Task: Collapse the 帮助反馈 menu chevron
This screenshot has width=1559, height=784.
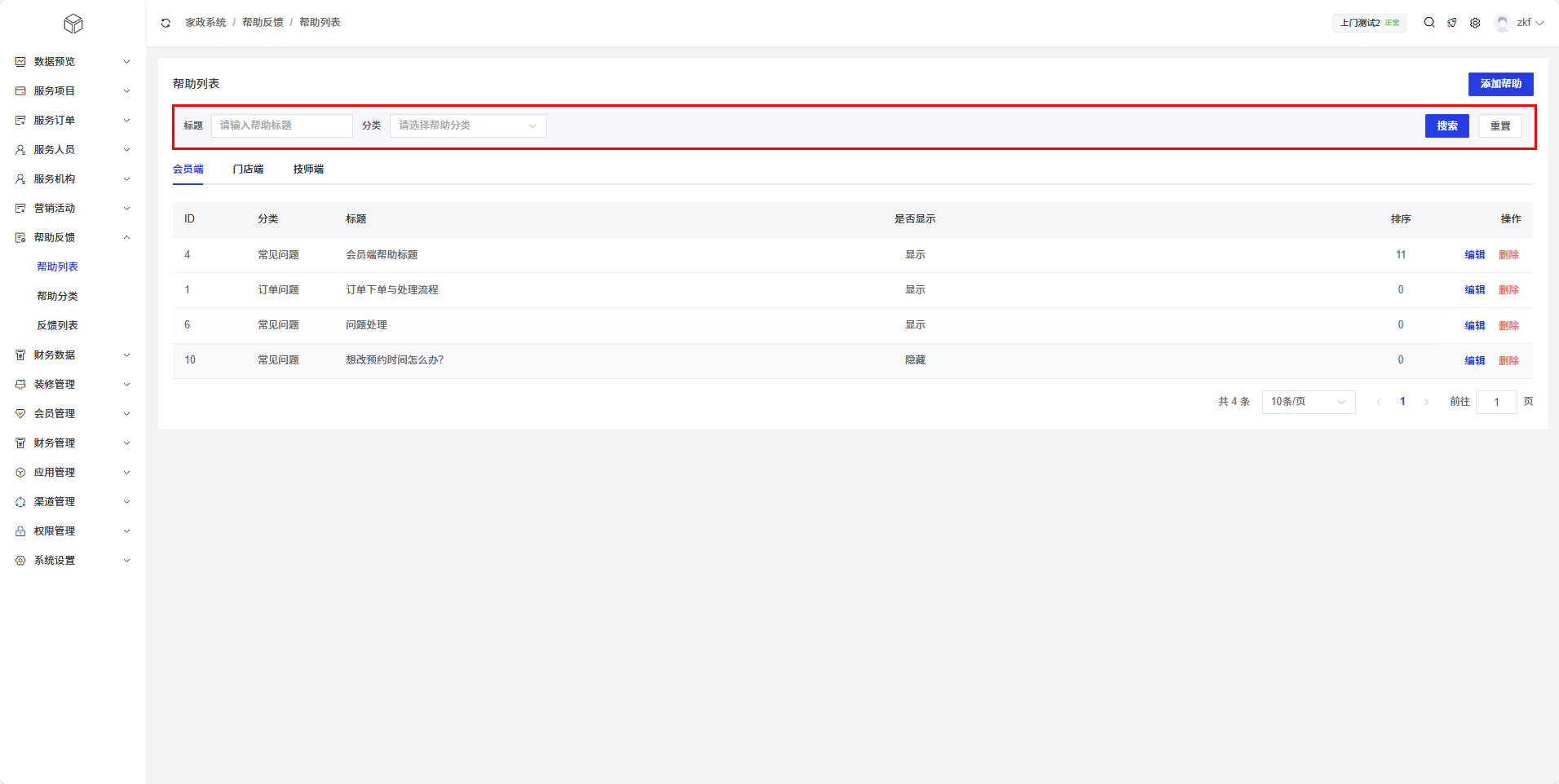Action: (126, 238)
